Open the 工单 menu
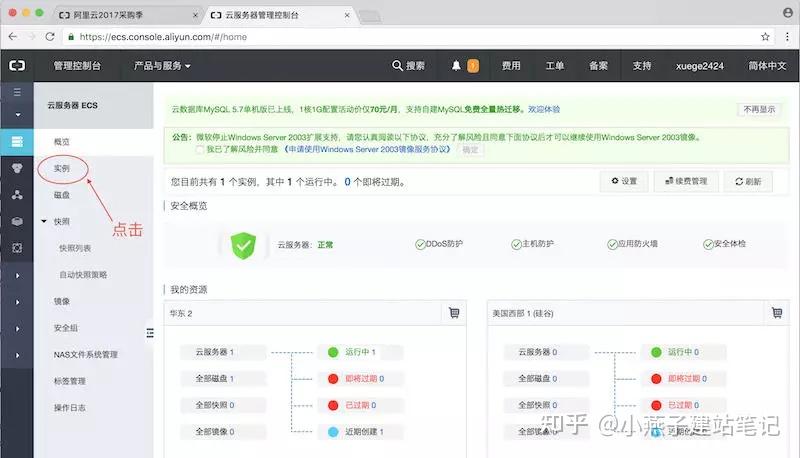 pos(555,66)
